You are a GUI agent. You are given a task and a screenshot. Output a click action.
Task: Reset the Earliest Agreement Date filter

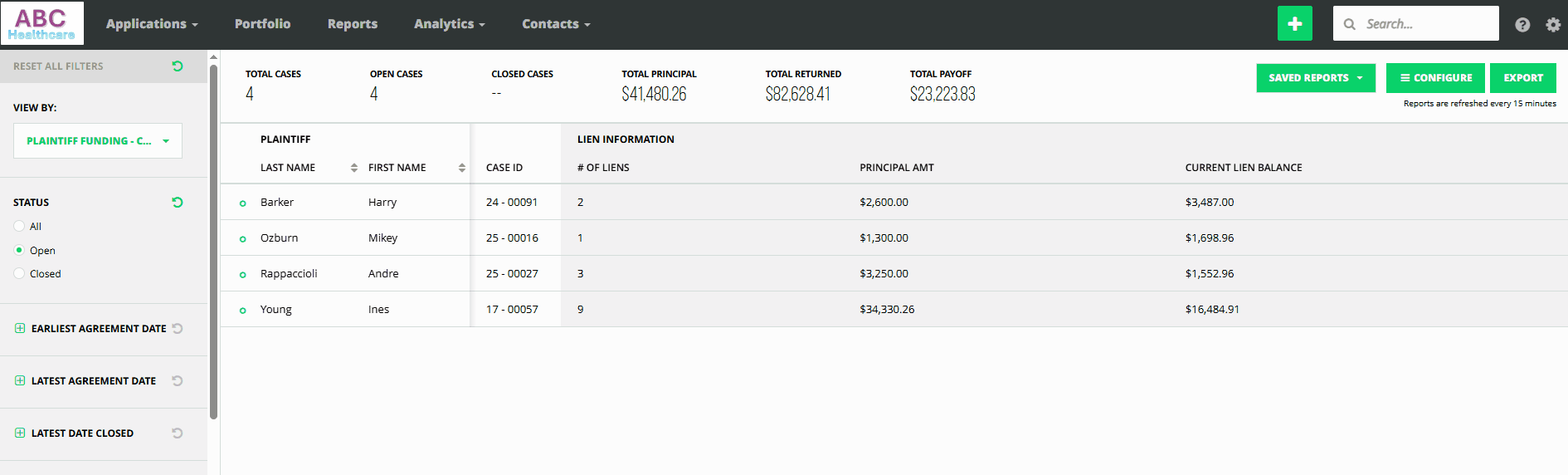(x=177, y=329)
